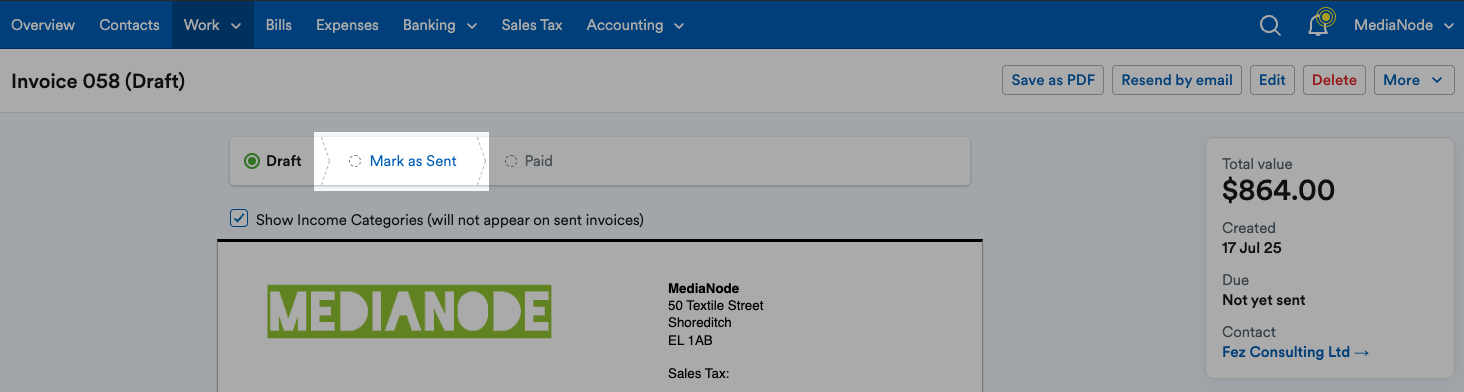Open the Bills tab
This screenshot has height=392, width=1464.
[279, 25]
